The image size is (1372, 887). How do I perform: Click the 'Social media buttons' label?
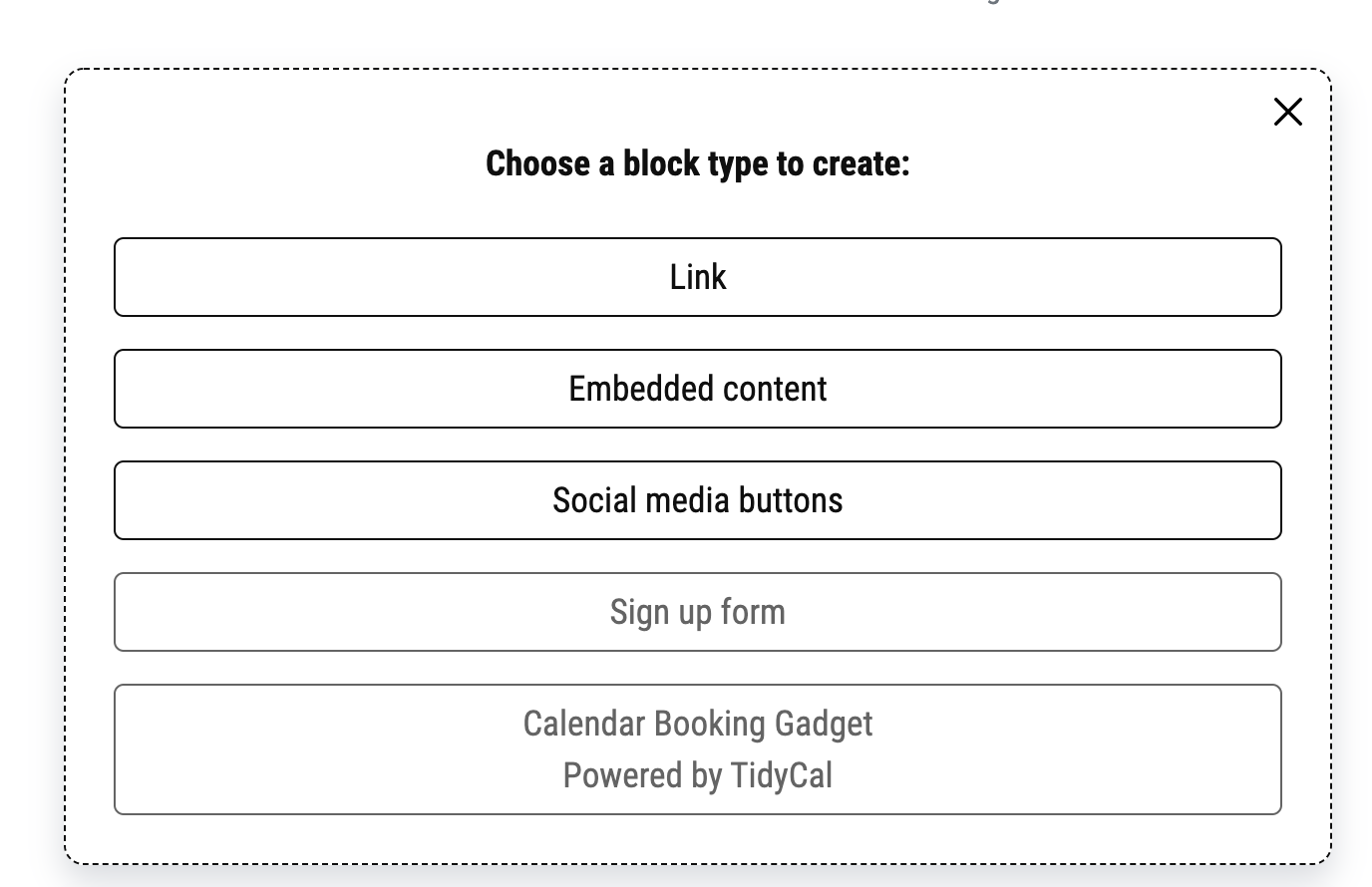click(698, 500)
